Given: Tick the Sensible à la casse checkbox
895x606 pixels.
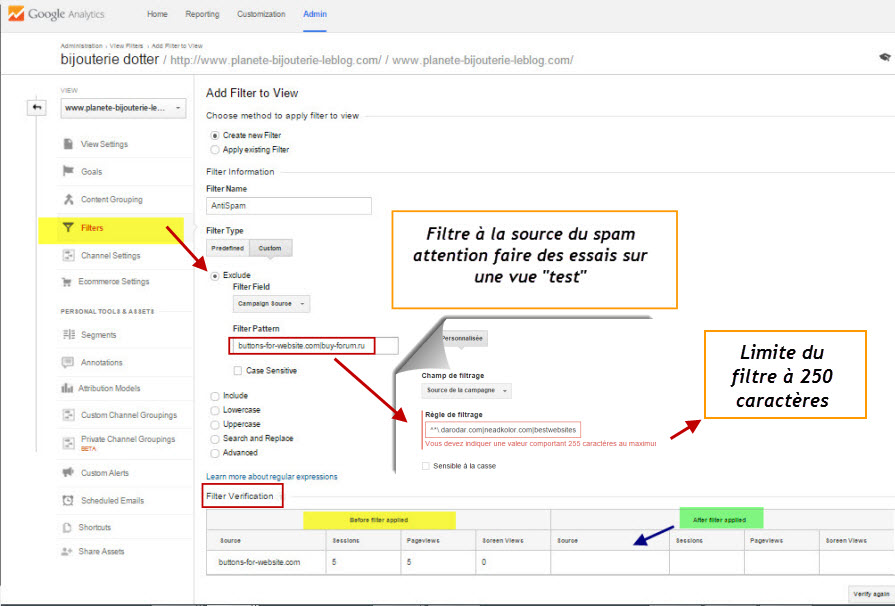Looking at the screenshot, I should click(425, 466).
